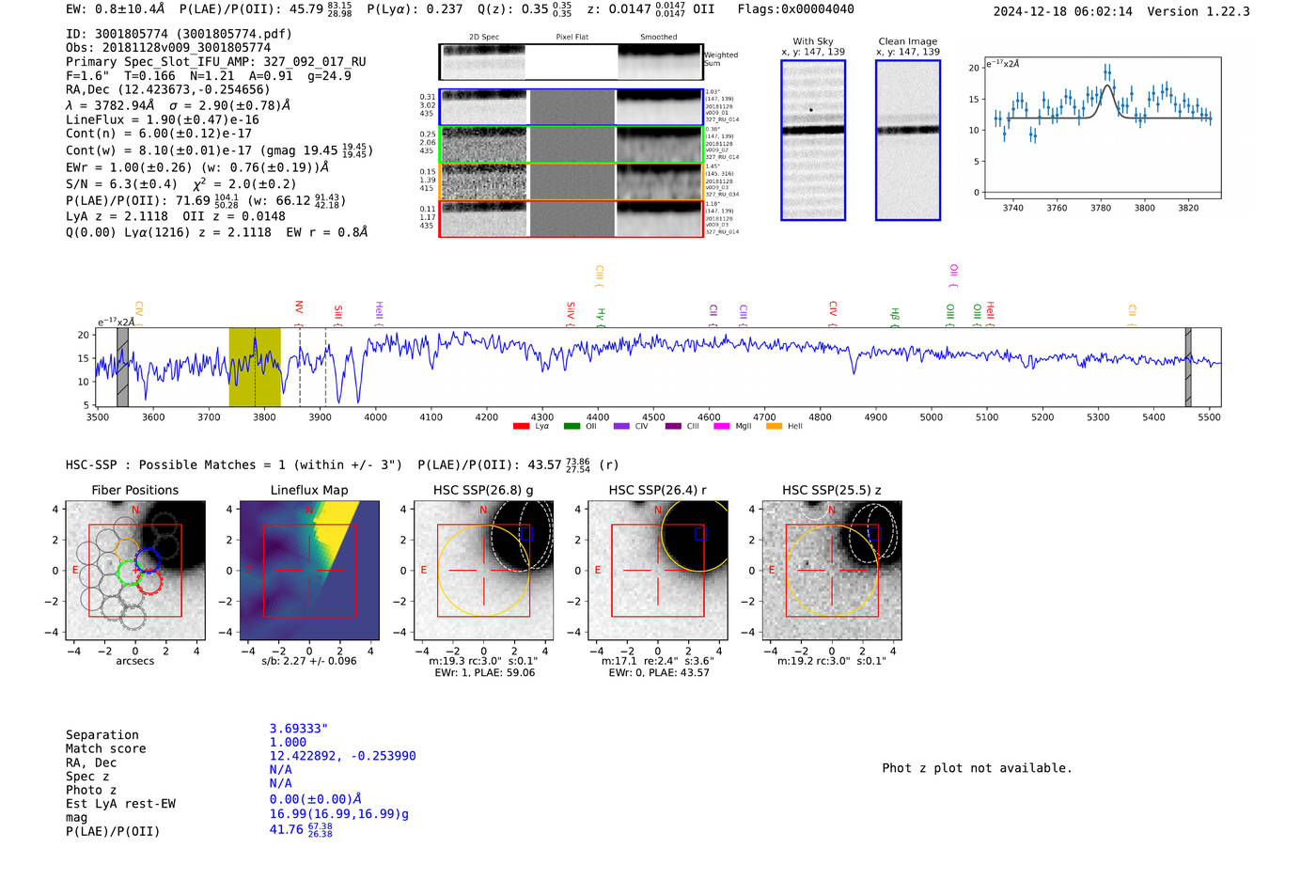
Task: Click the EWr: 0, PLAE: 43.57 caption
Action: [x=659, y=672]
